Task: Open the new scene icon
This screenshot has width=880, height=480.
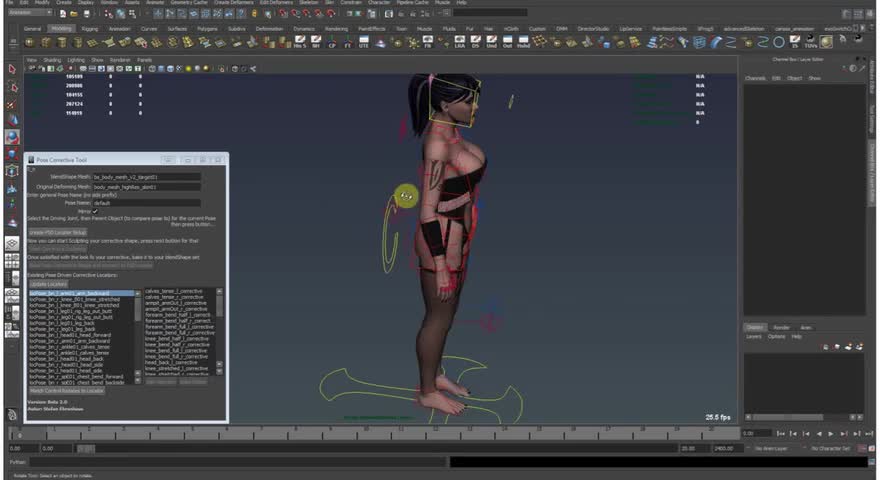Action: tap(62, 13)
